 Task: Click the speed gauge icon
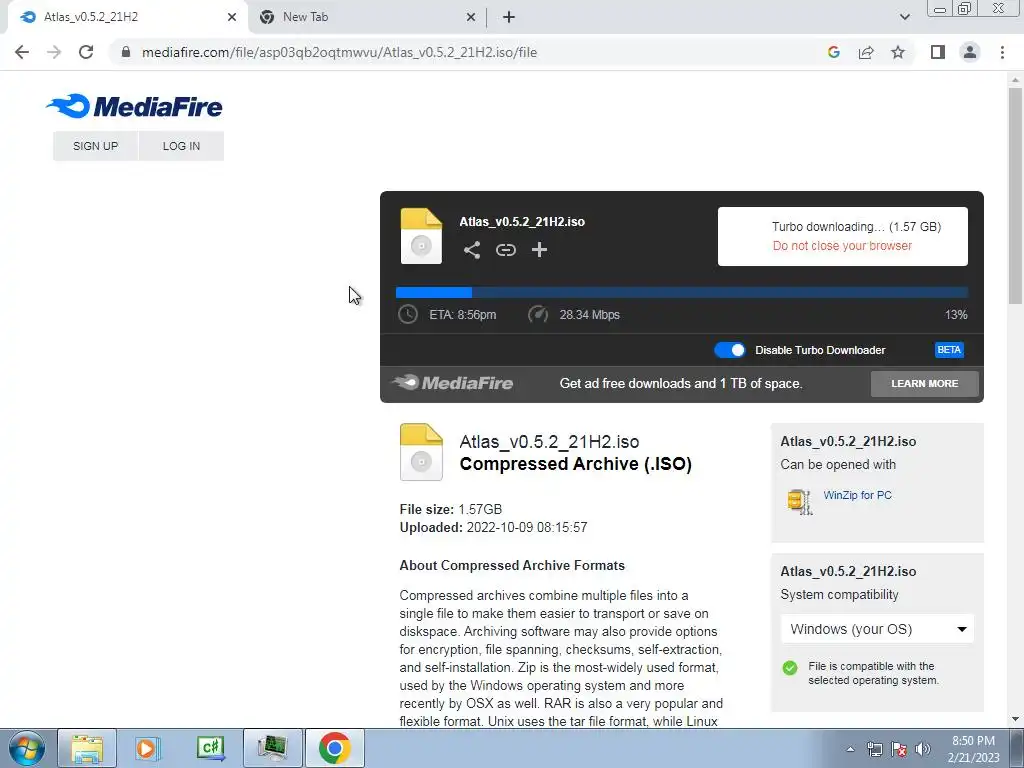[x=537, y=314]
